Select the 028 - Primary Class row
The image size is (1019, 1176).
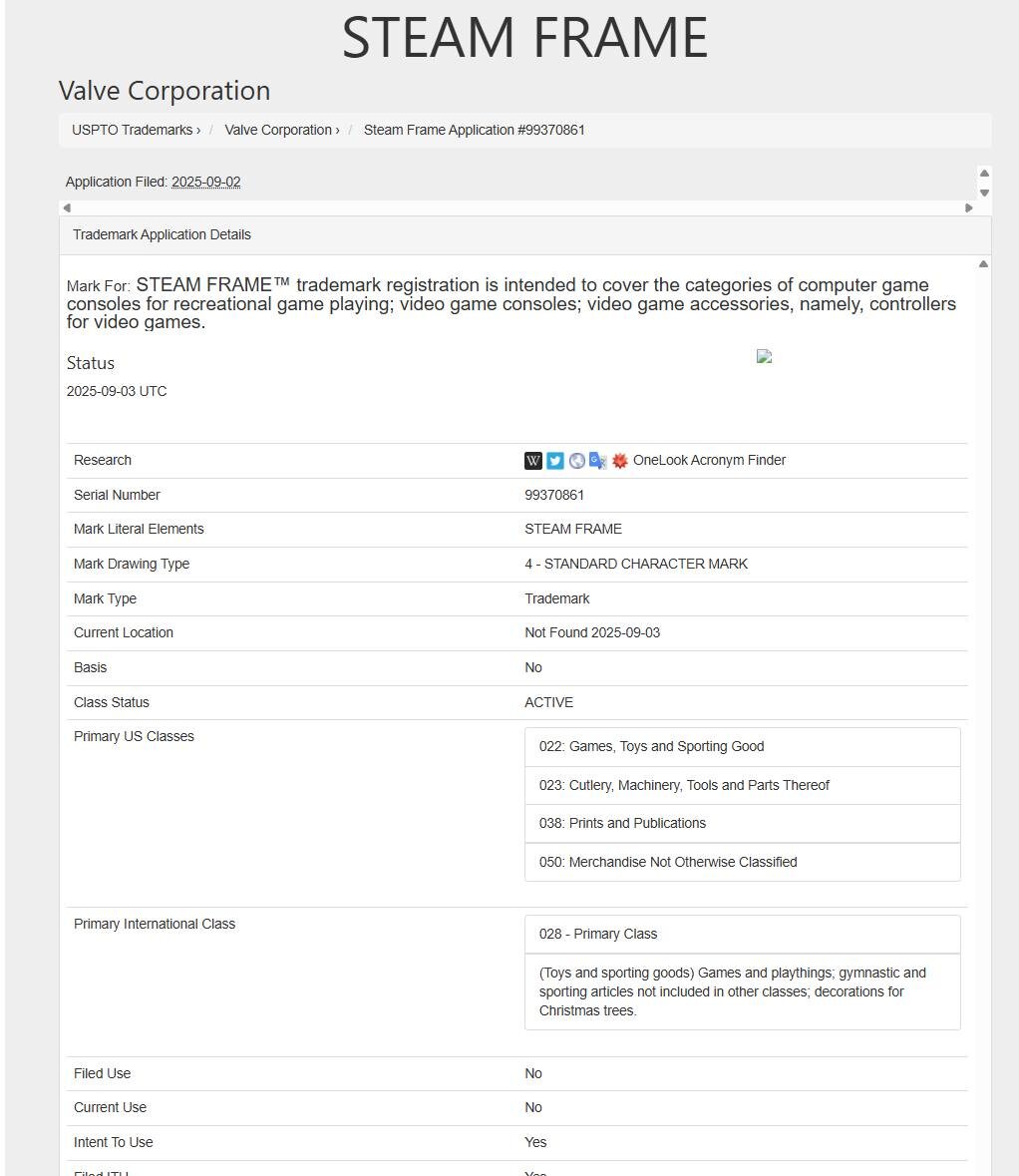click(743, 935)
